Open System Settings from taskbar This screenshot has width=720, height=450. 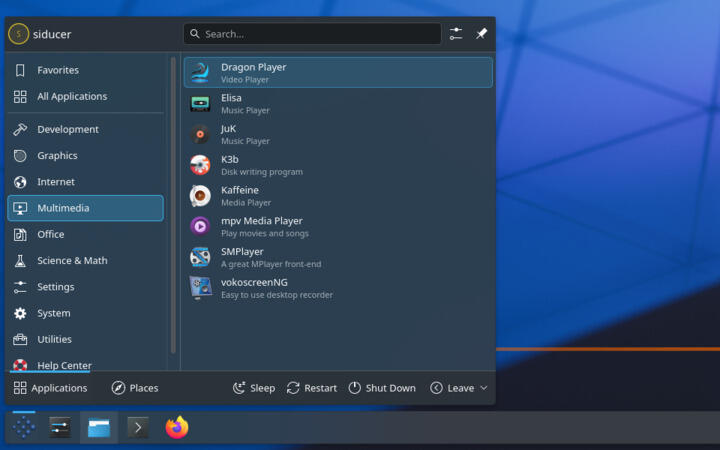[x=60, y=428]
